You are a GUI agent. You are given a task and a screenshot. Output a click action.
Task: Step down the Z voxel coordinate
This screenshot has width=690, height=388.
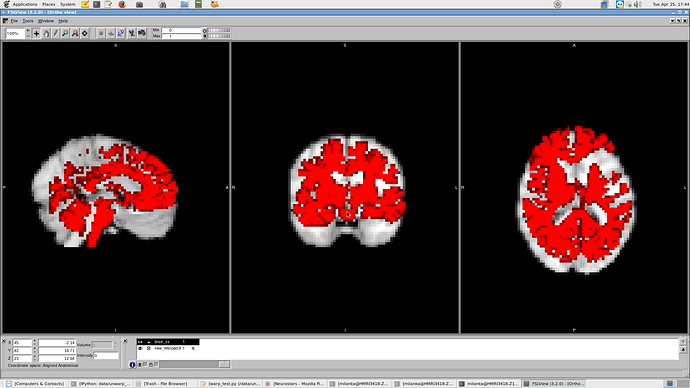(35, 360)
